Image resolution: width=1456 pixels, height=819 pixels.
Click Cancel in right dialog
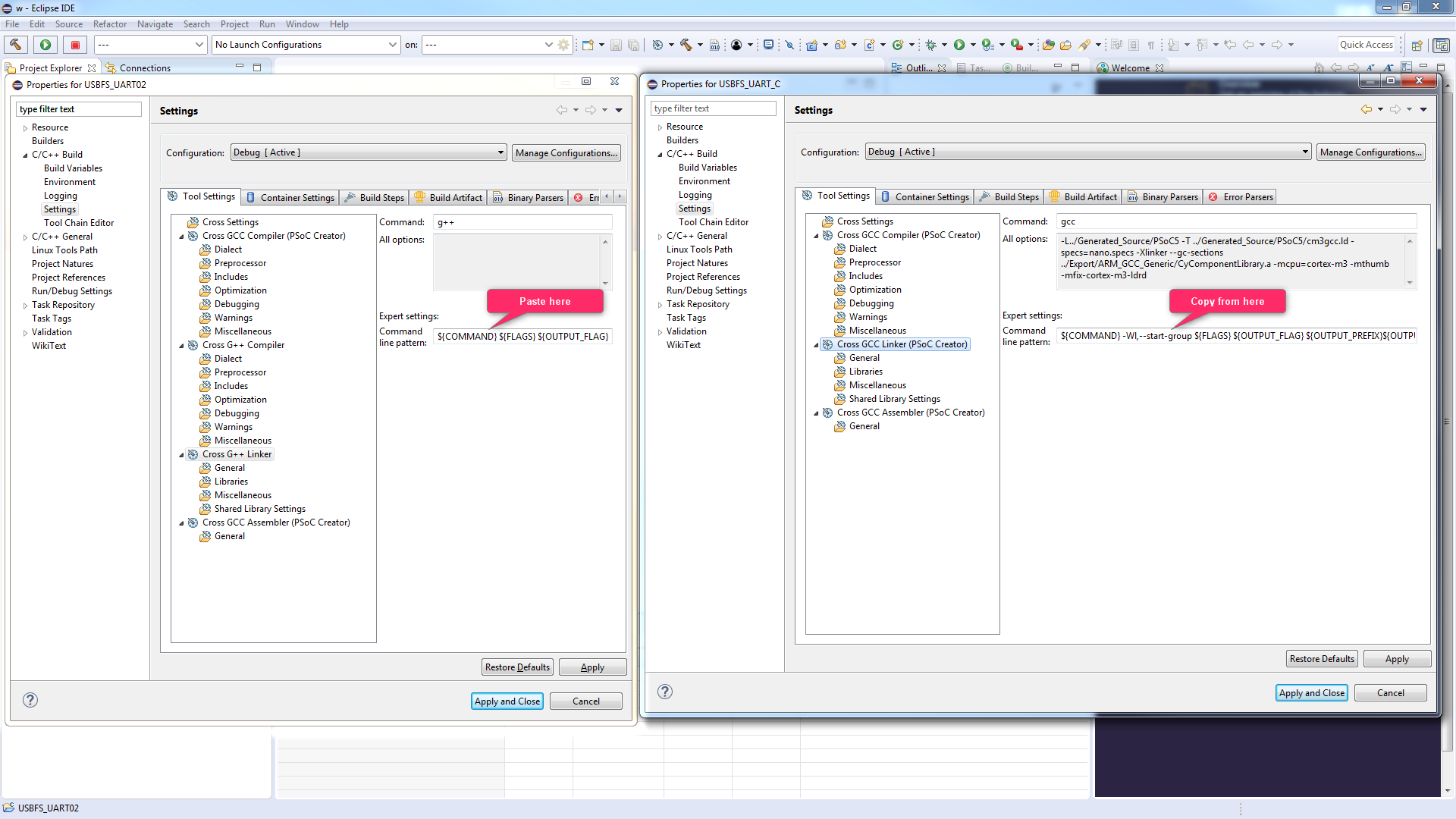(x=1390, y=692)
